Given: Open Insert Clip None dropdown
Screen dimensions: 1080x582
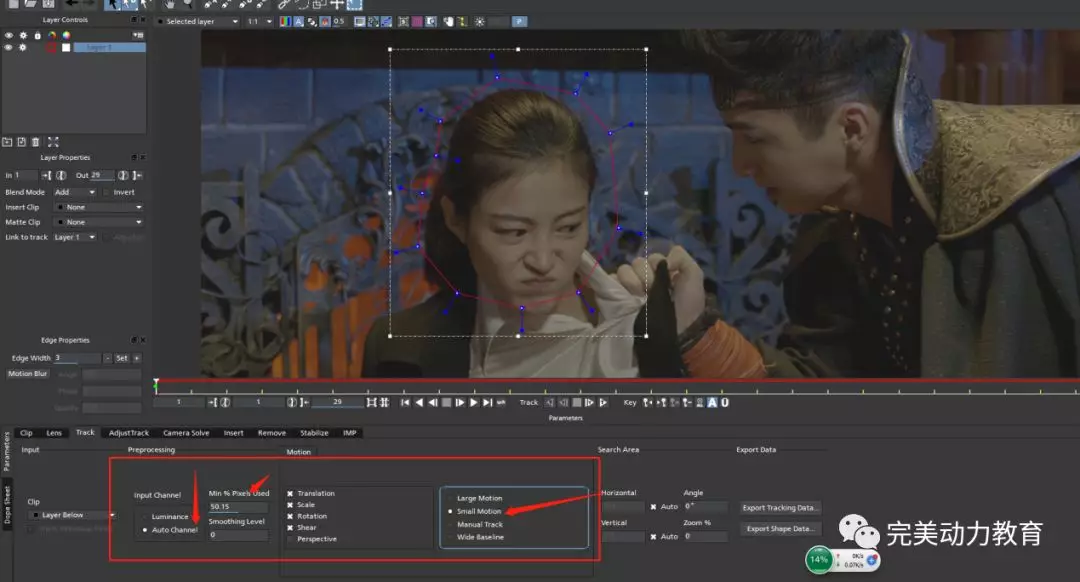Looking at the screenshot, I should point(99,207).
